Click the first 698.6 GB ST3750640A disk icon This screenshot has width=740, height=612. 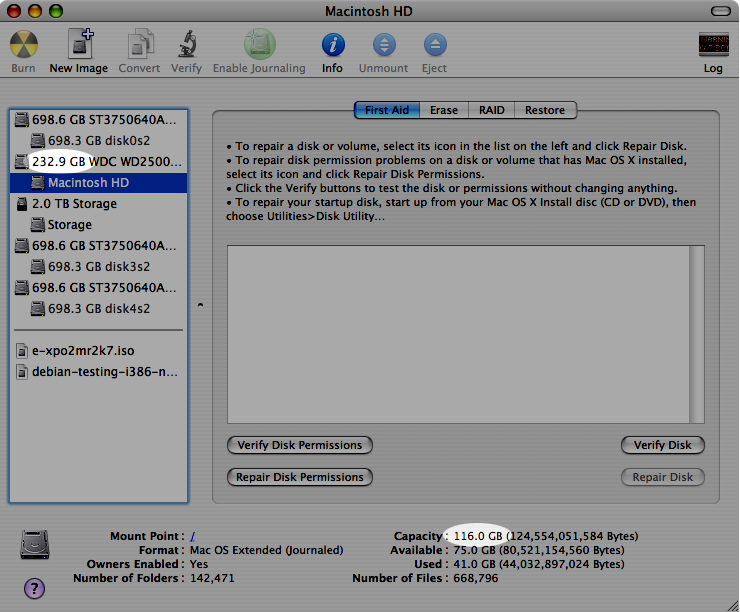click(22, 120)
